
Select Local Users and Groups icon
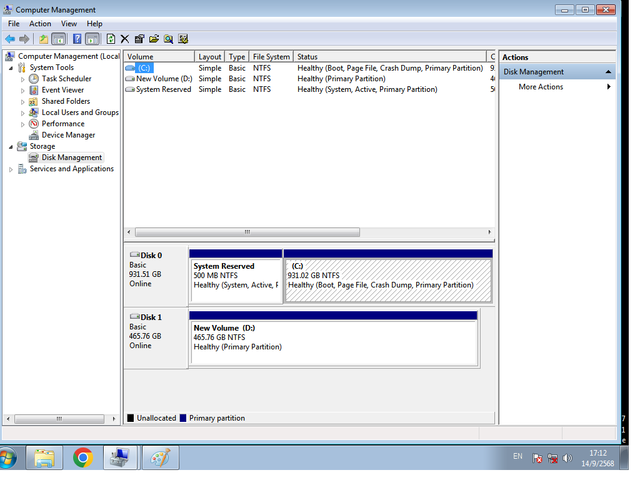[x=34, y=113]
